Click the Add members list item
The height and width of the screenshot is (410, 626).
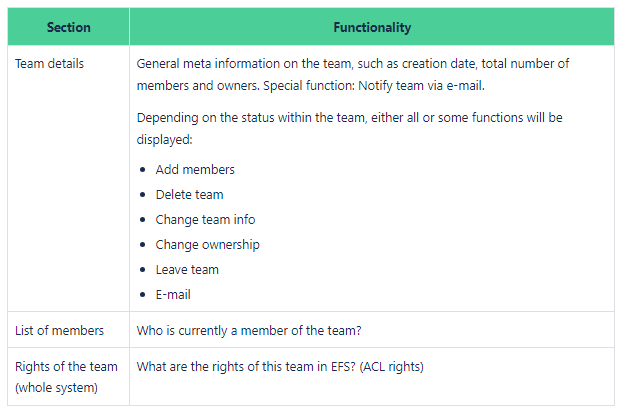tap(195, 170)
